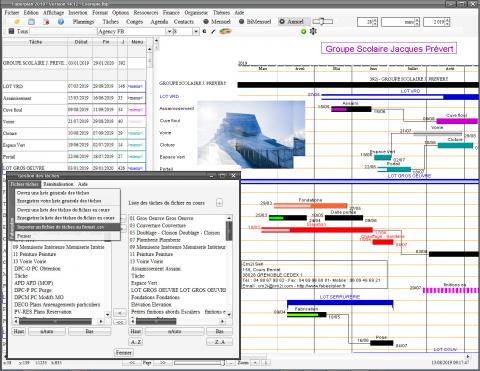This screenshot has width=480, height=371.
Task: Click the Tâches toolbar button
Action: (110, 22)
